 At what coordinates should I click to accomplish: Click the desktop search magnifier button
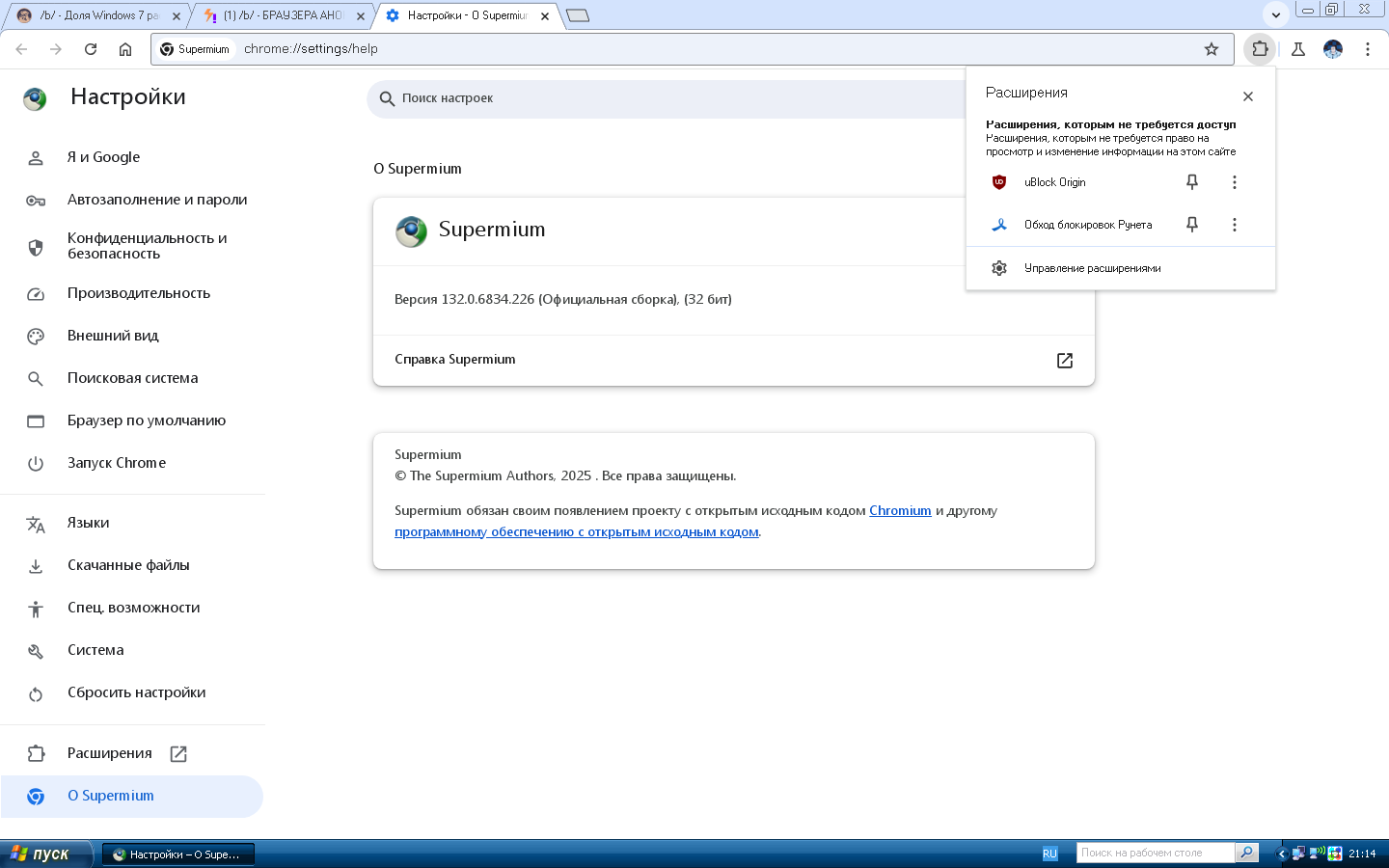[1247, 853]
